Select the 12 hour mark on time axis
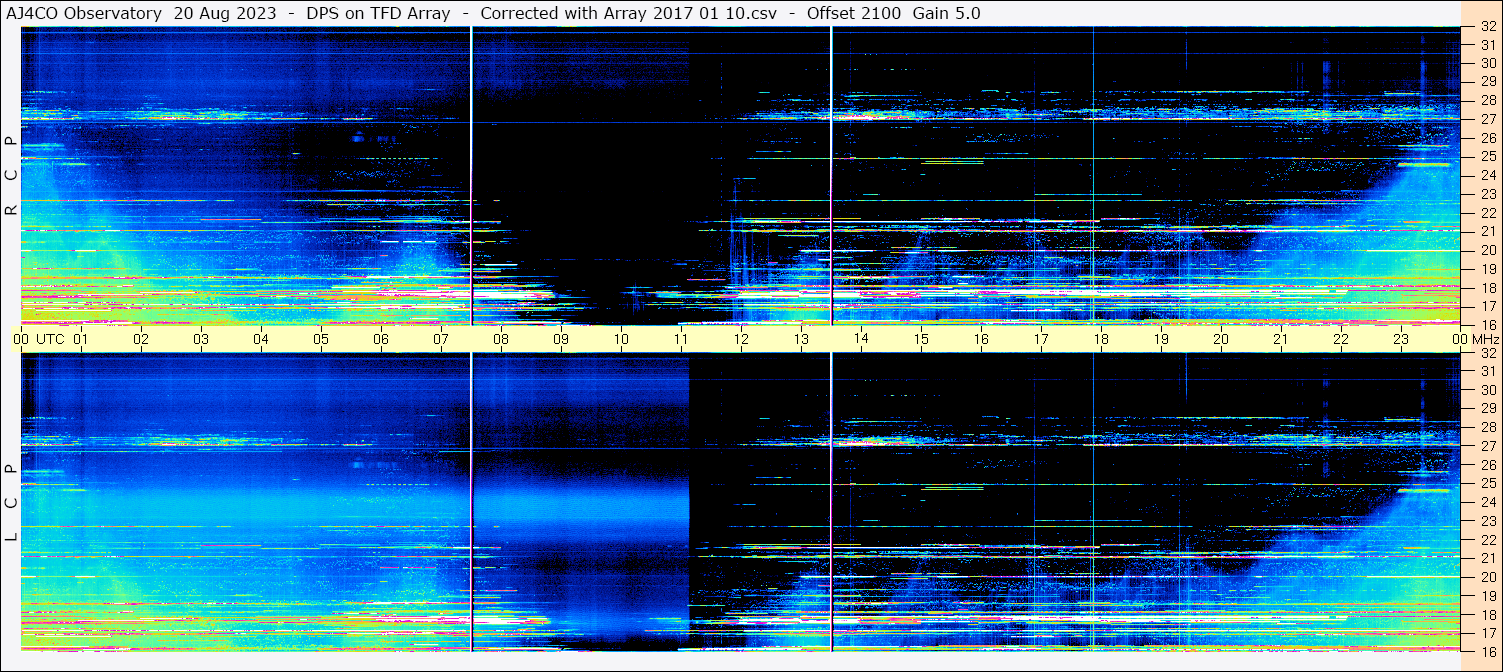Image resolution: width=1503 pixels, height=672 pixels. 741,339
